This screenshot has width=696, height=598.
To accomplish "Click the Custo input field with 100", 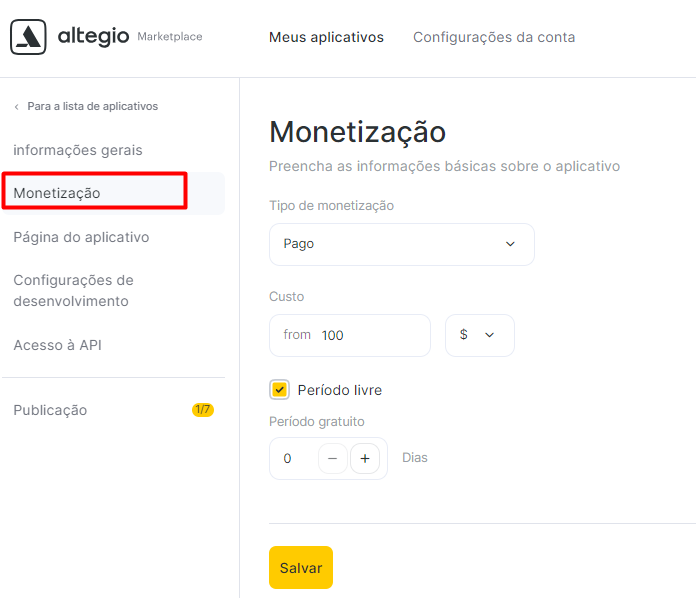I will pos(350,335).
